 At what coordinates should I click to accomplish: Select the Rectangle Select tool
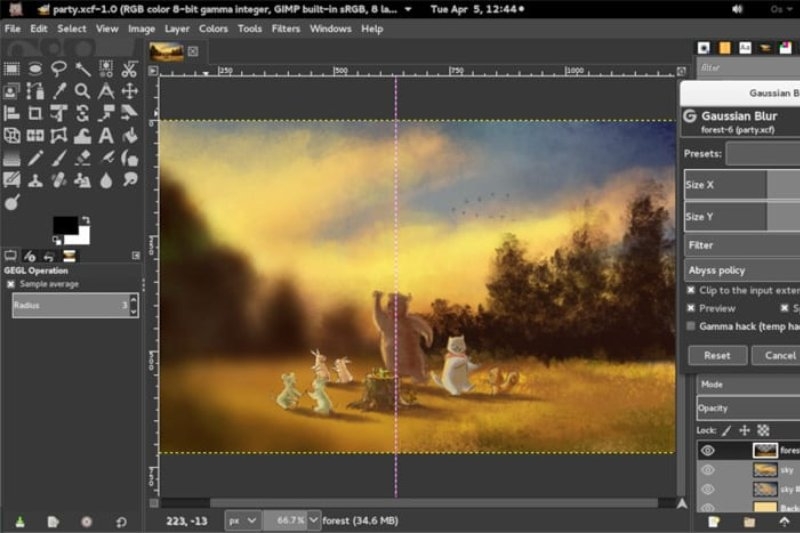[x=11, y=68]
